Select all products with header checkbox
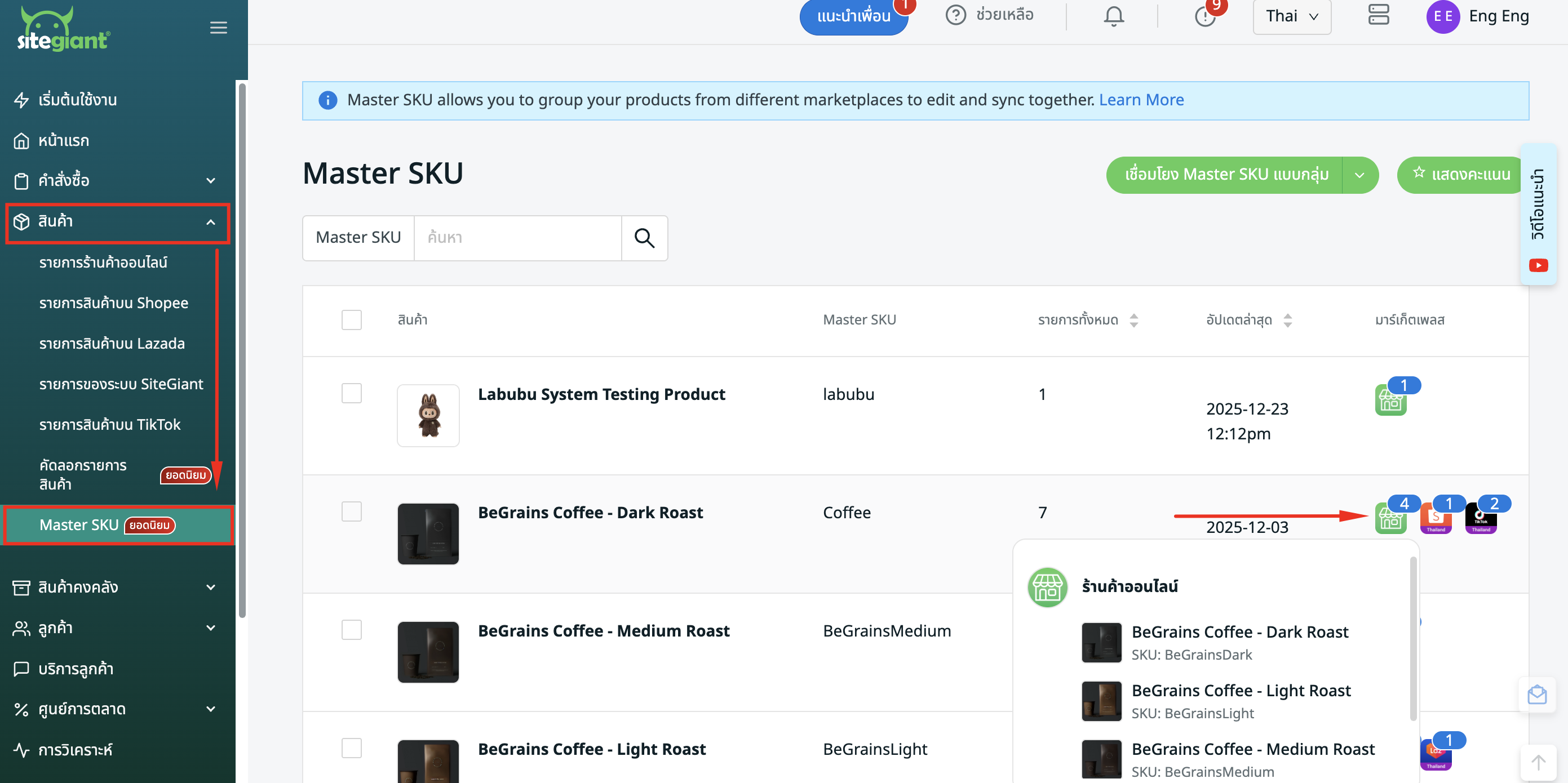 (351, 320)
